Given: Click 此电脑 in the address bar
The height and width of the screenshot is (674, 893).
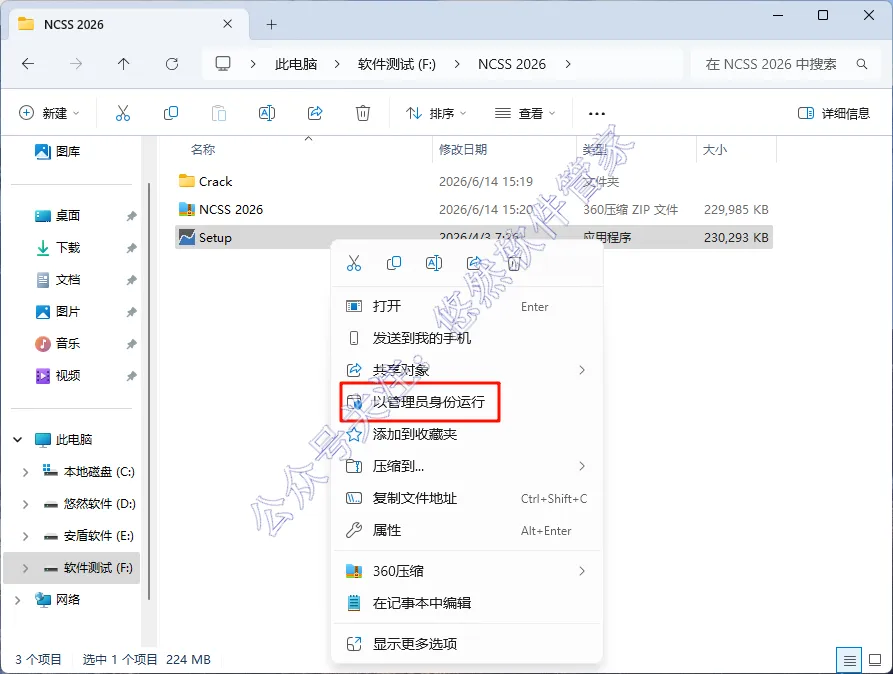Looking at the screenshot, I should coord(296,64).
